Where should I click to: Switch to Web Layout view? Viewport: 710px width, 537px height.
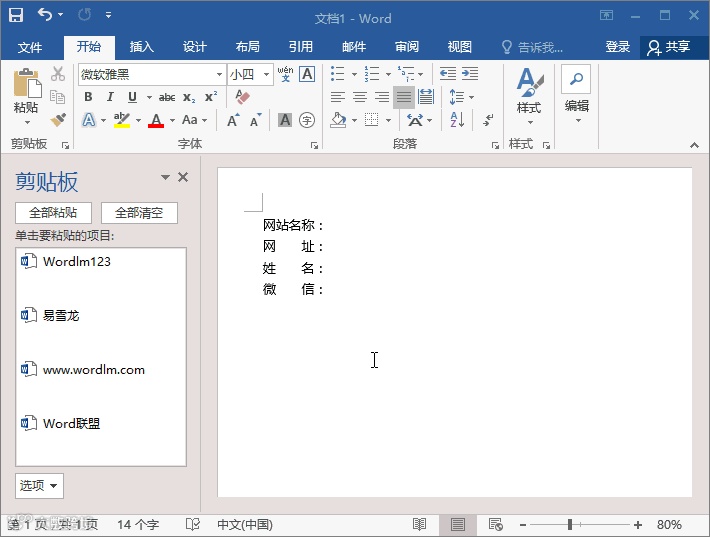(496, 524)
